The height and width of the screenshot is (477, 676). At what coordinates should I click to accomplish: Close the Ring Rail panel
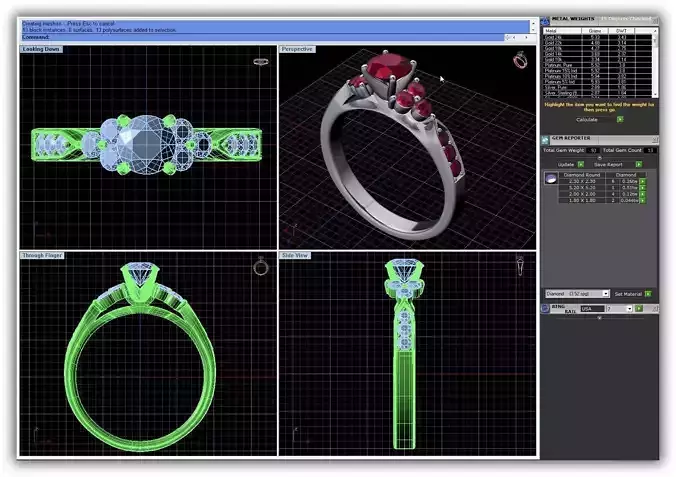(655, 308)
